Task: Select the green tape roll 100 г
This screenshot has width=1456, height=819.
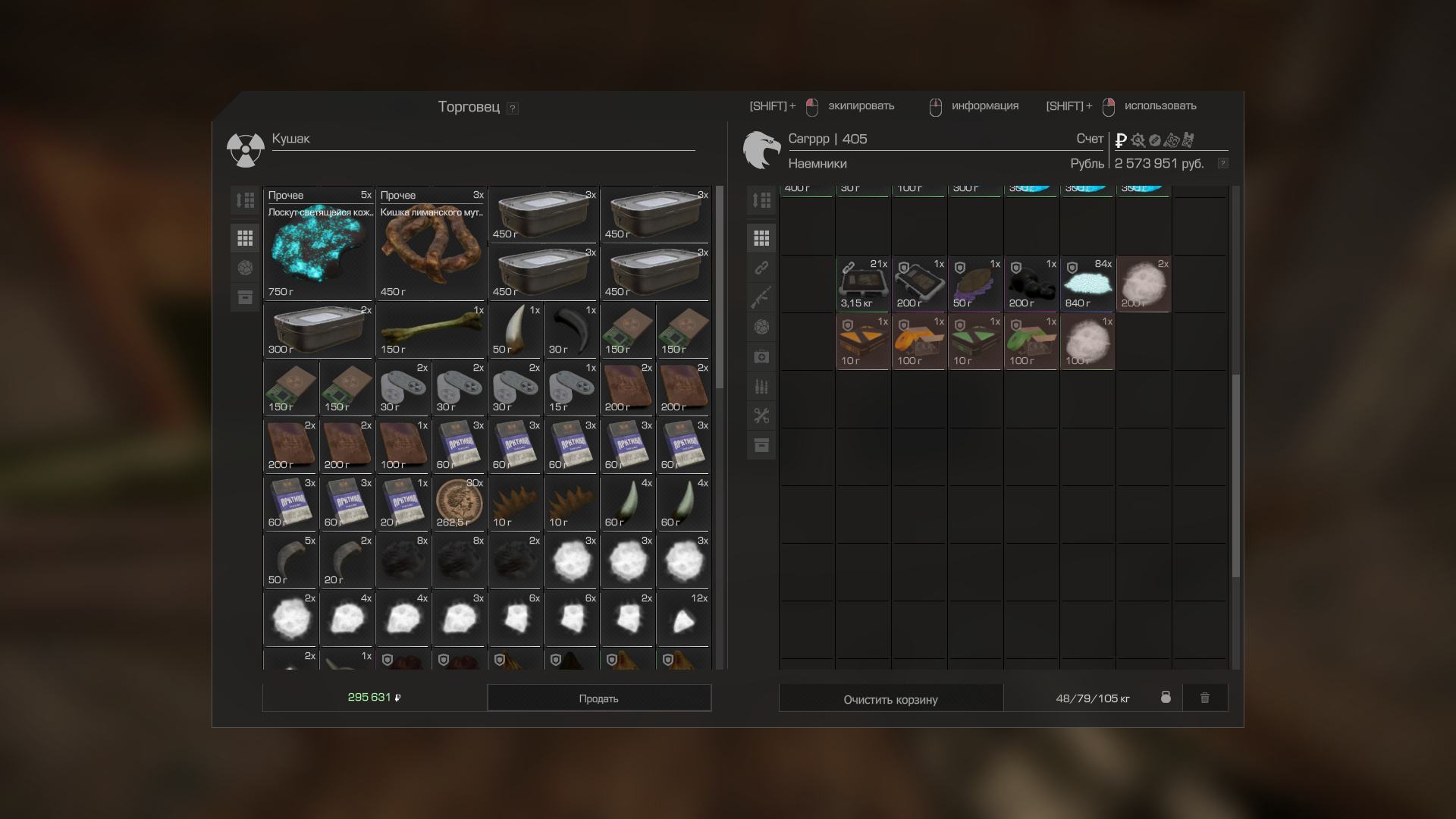Action: 1031,341
